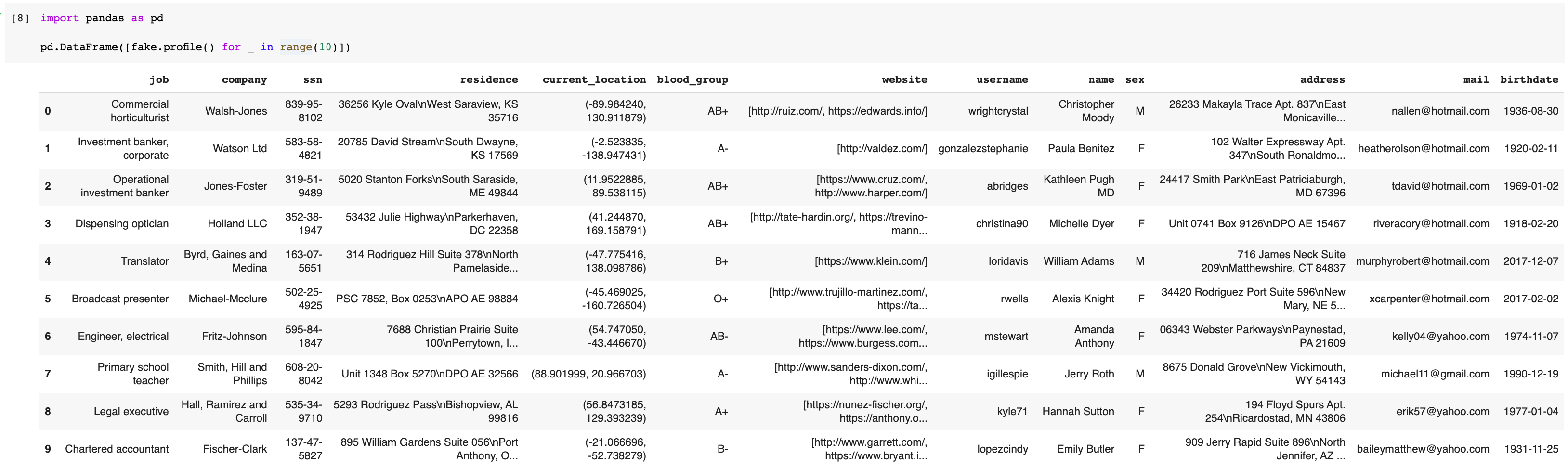The width and height of the screenshot is (1568, 468).
Task: Click the email heatherolson@hotmail.com
Action: (1424, 148)
